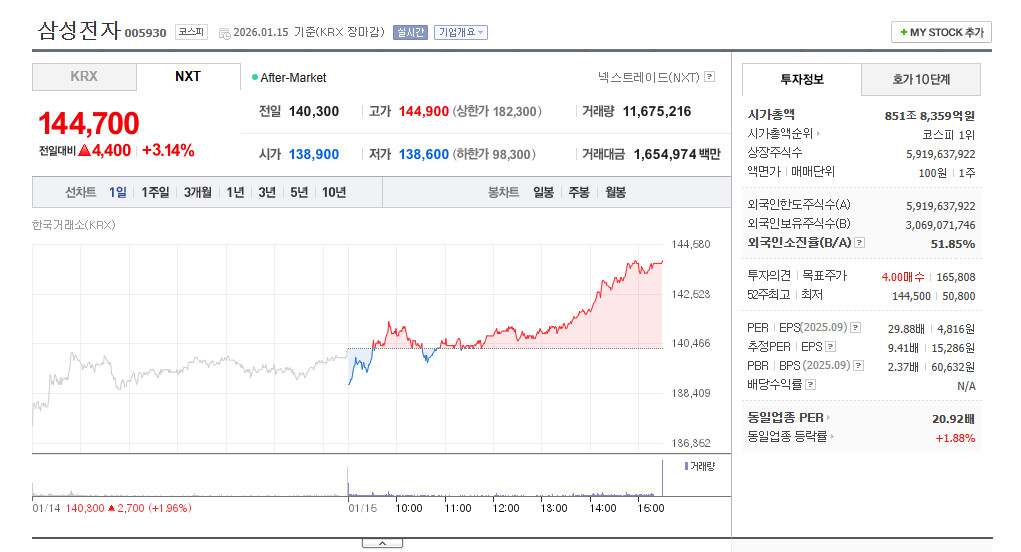Screen dimensions: 1021x552
Task: Open the 동일업종 PER link
Action: click(x=789, y=417)
